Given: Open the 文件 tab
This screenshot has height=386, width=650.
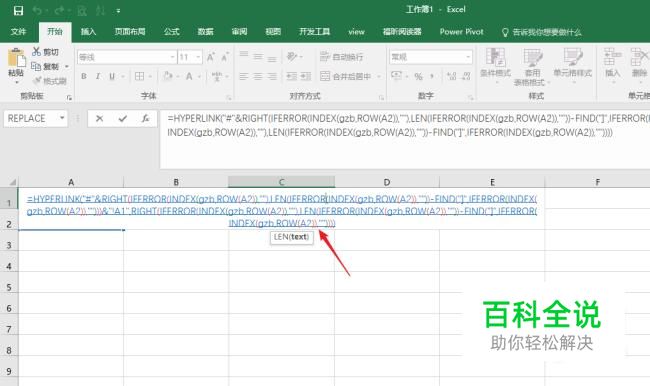Looking at the screenshot, I should pyautogui.click(x=18, y=32).
